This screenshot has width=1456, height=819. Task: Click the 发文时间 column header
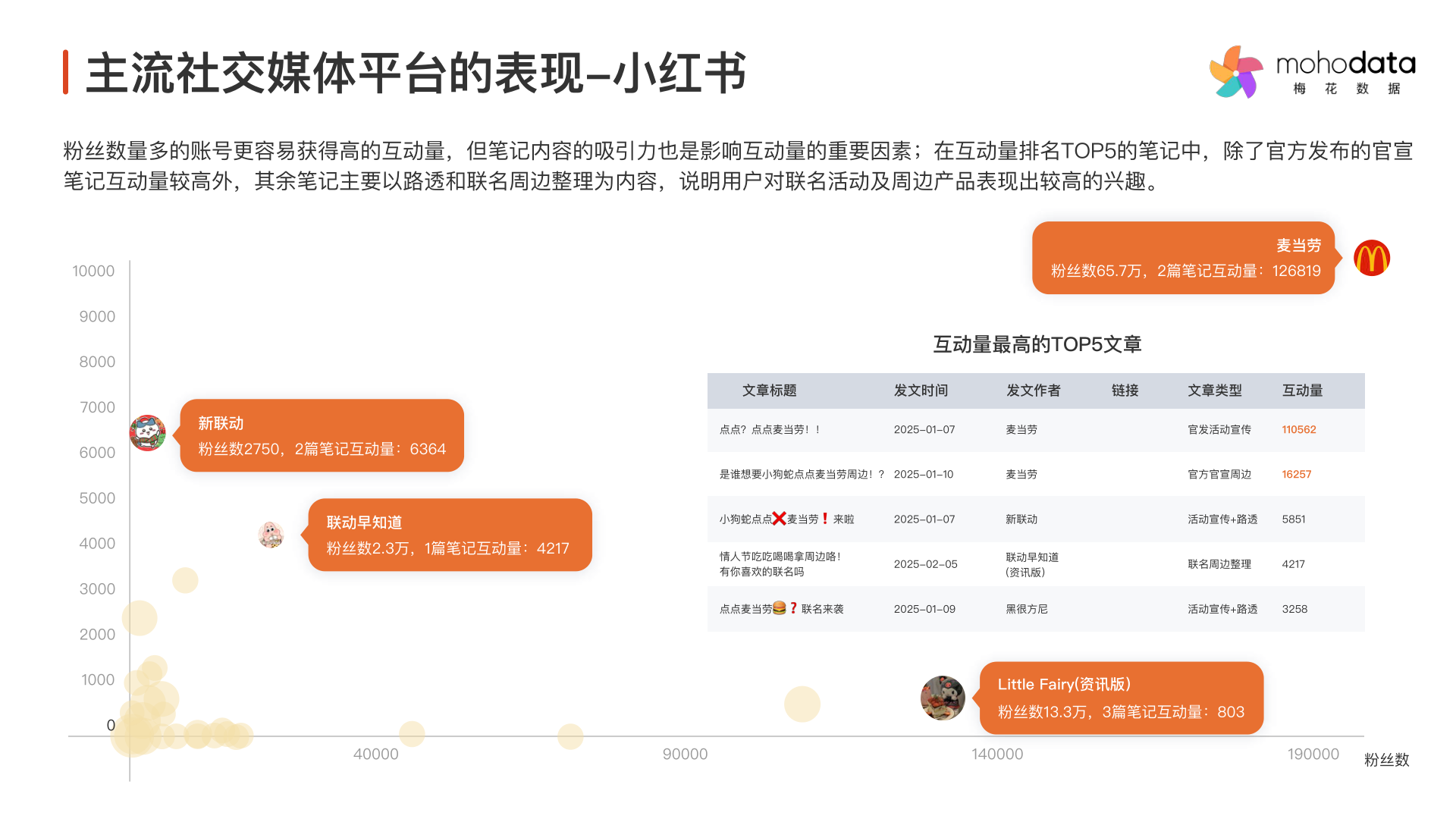(x=921, y=391)
